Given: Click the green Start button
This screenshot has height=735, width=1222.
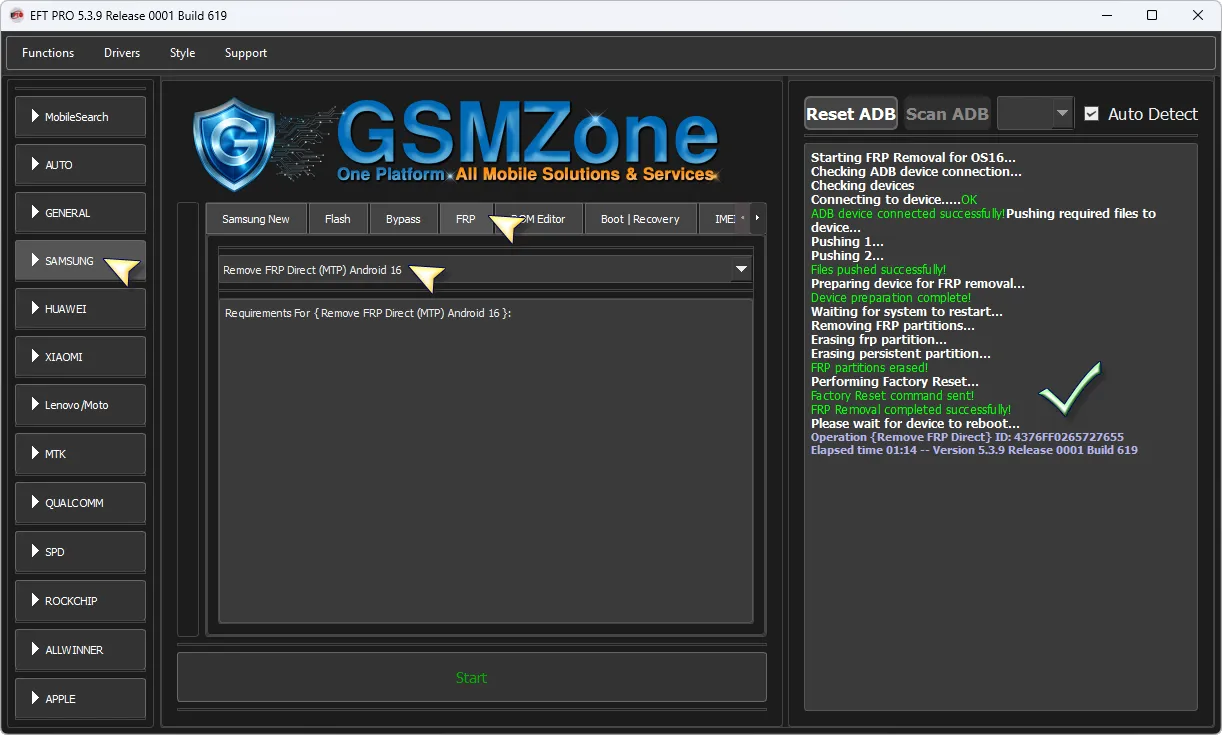Looking at the screenshot, I should (x=471, y=678).
